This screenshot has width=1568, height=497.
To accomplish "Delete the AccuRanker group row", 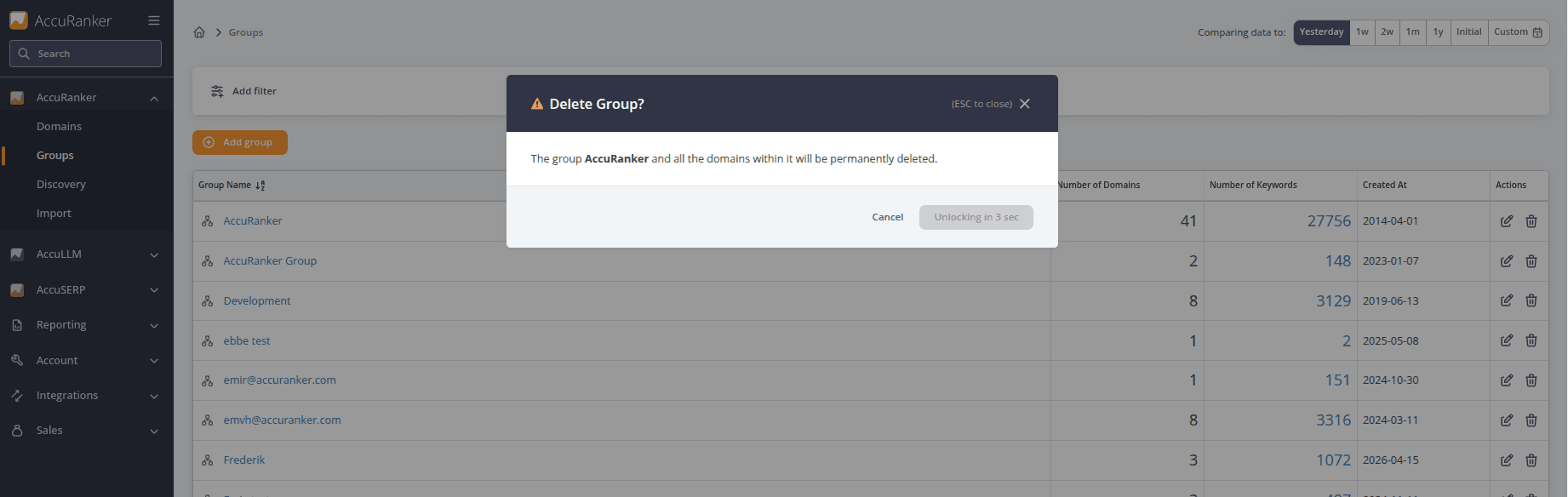I will [1531, 221].
